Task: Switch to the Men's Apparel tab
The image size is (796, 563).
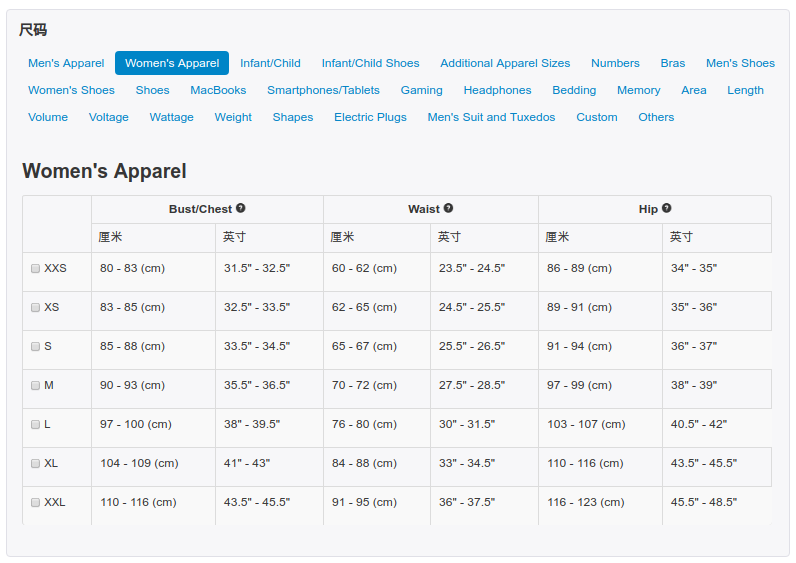Action: 66,63
